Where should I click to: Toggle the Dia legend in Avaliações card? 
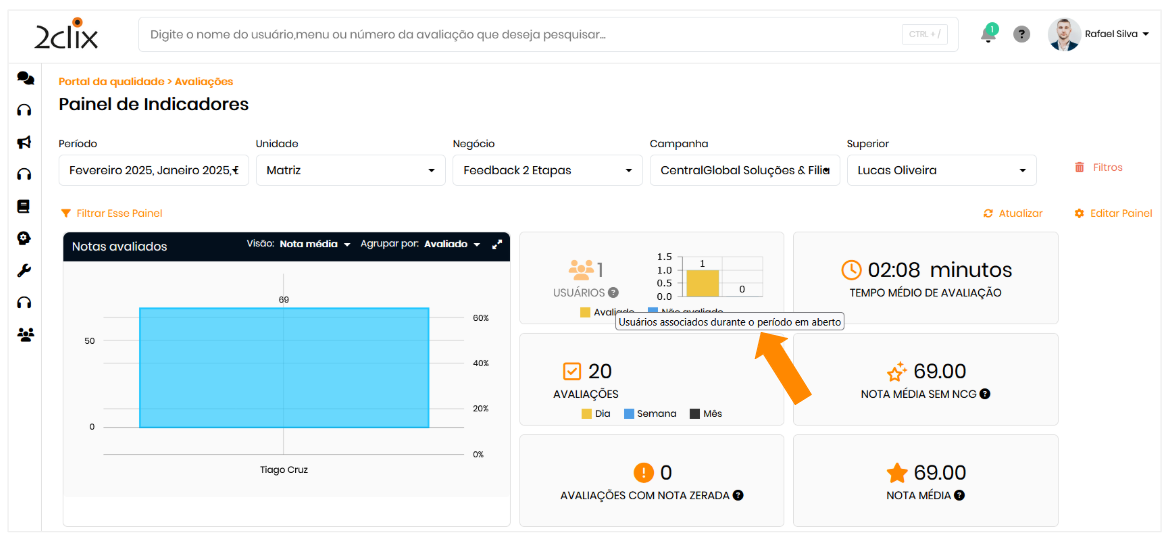(x=595, y=414)
